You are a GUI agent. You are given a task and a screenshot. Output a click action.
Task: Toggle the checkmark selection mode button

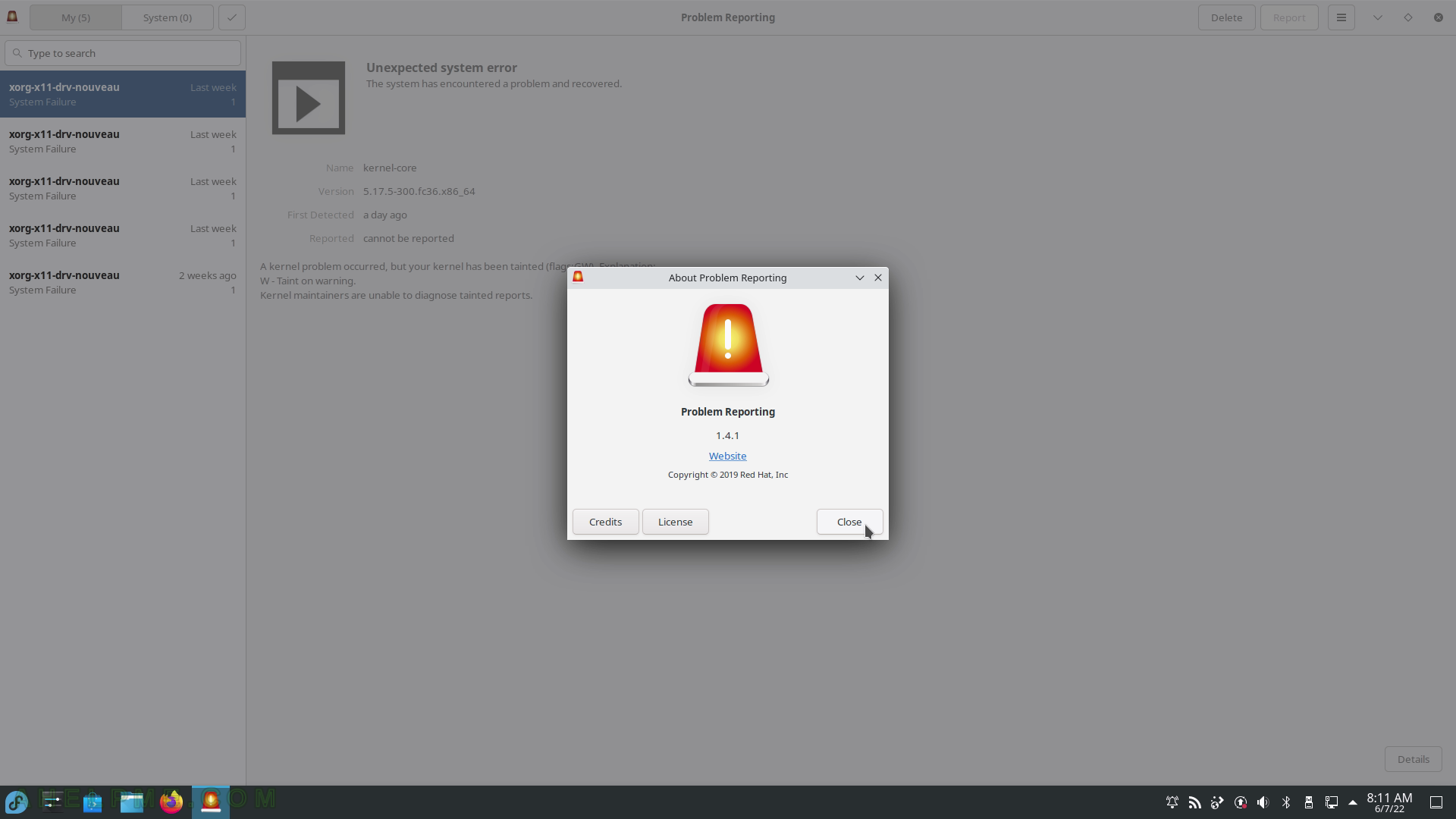click(232, 17)
